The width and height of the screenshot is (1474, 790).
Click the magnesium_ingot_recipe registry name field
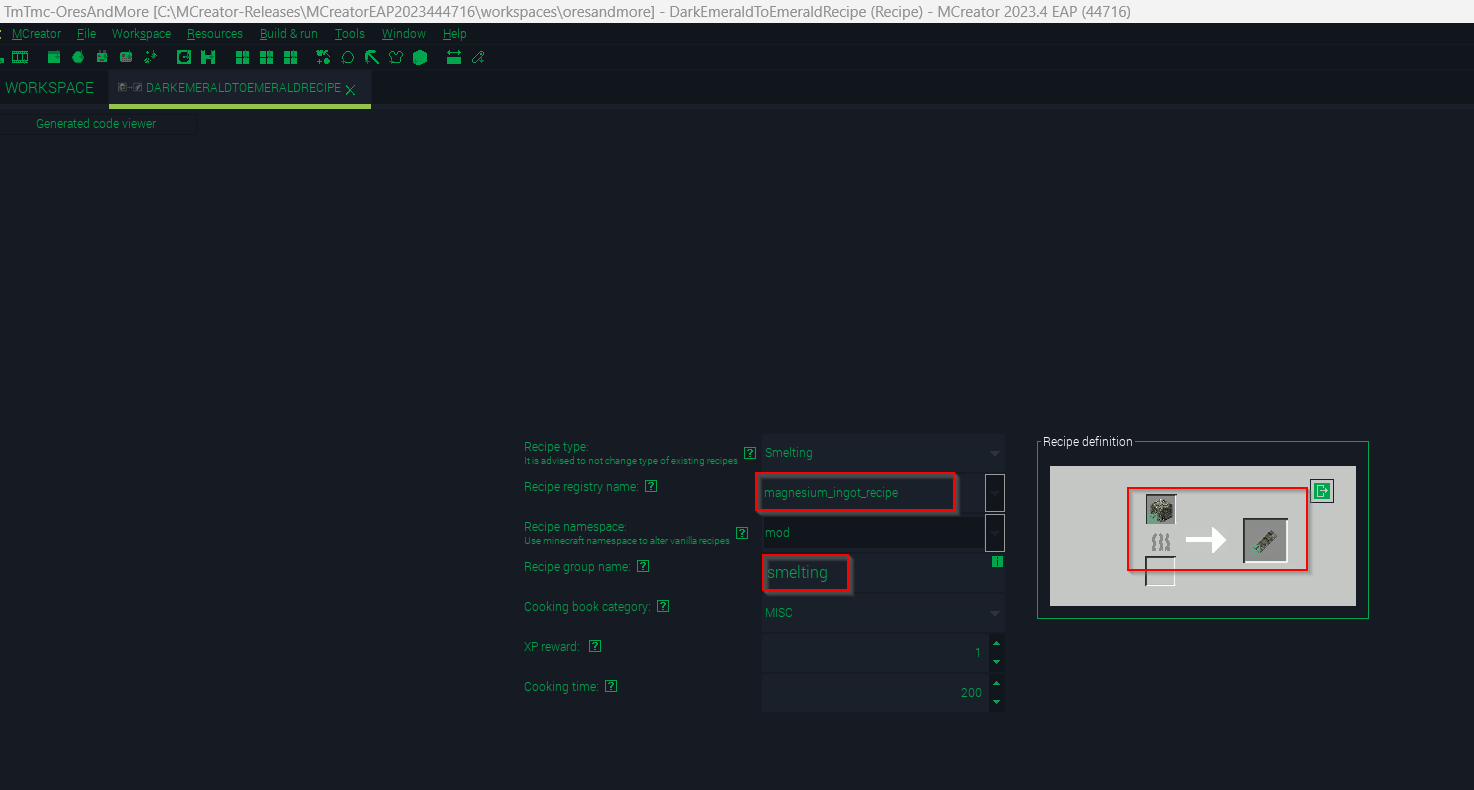coord(855,492)
